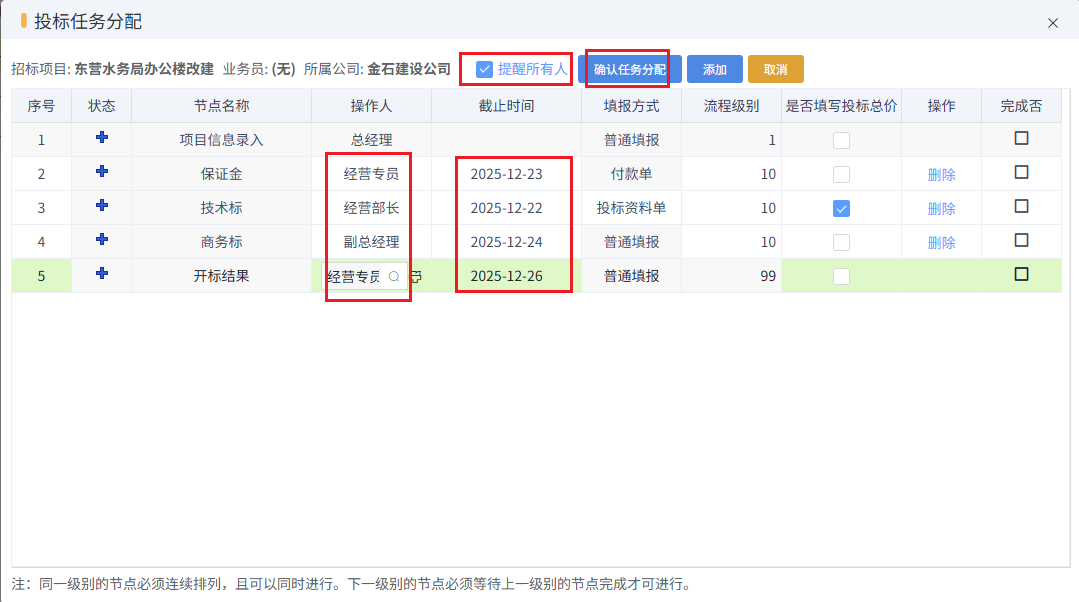1079x602 pixels.
Task: Check 完成否 for the 商务标 row
Action: (x=1021, y=240)
